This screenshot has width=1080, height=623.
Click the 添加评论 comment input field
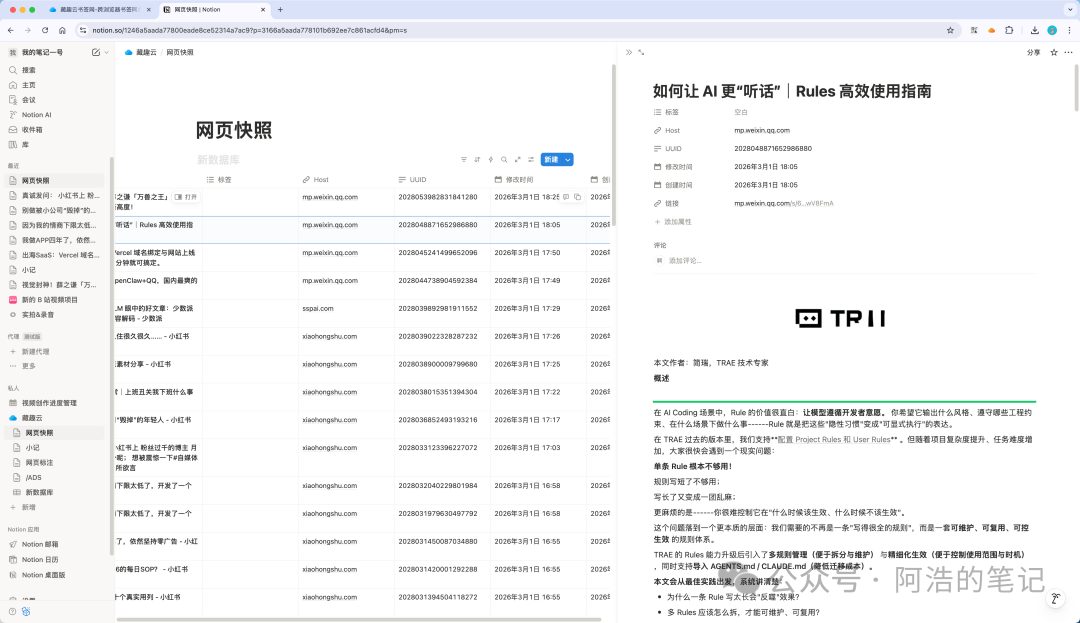[685, 261]
